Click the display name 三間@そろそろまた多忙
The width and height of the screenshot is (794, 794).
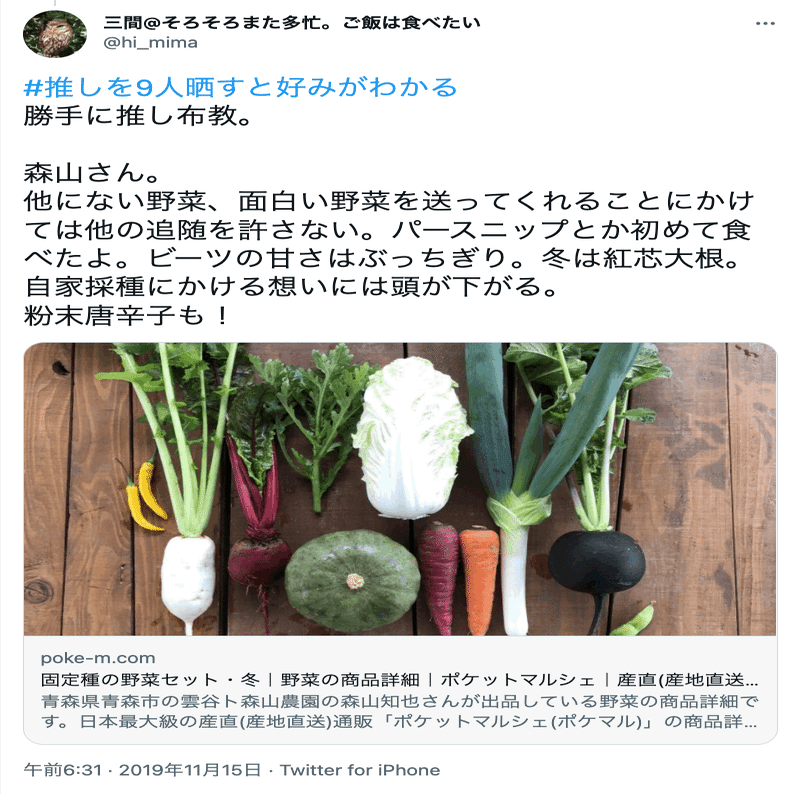(292, 23)
